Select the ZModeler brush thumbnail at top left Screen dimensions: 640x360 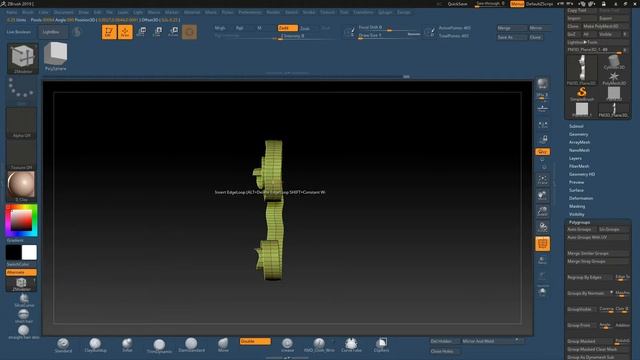pyautogui.click(x=22, y=58)
